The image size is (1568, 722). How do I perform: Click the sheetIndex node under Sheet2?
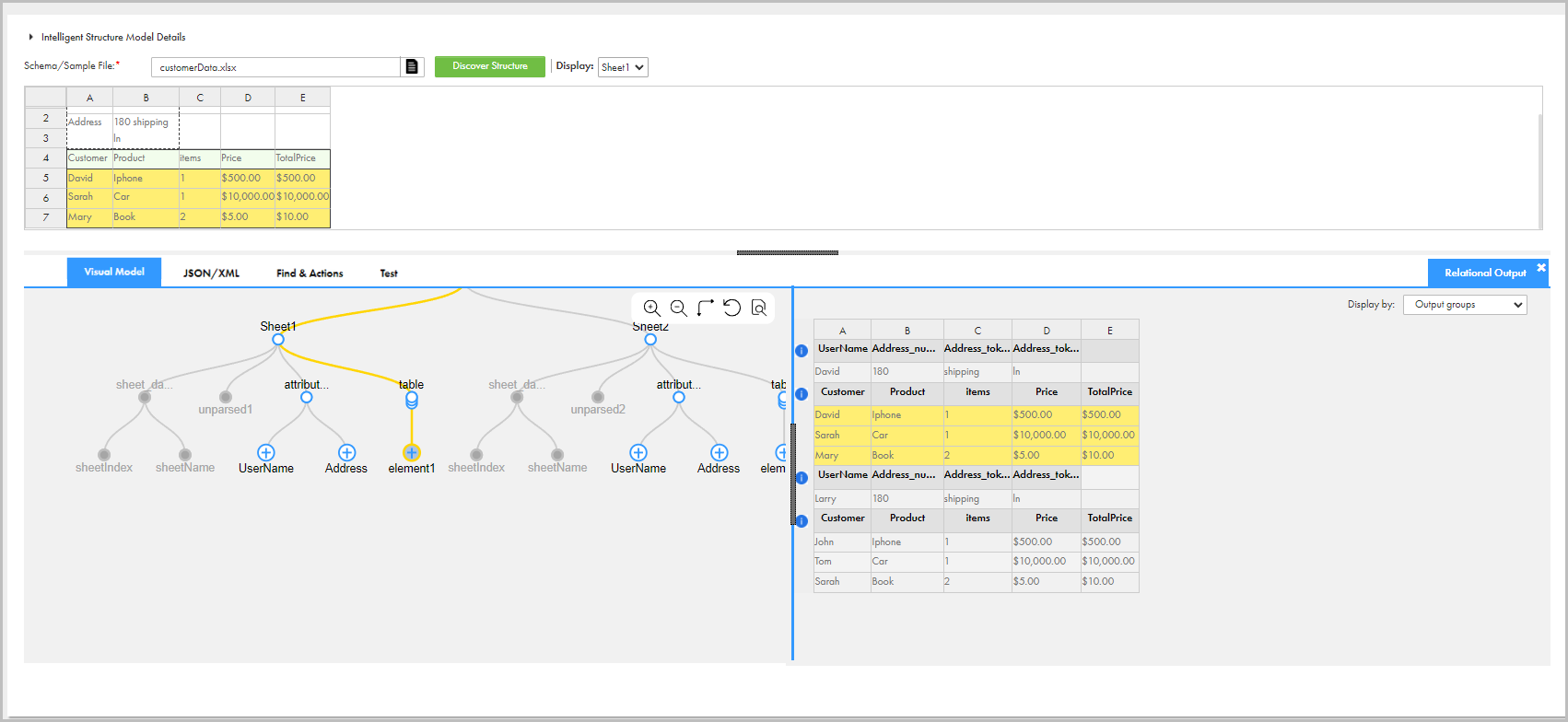[x=476, y=455]
